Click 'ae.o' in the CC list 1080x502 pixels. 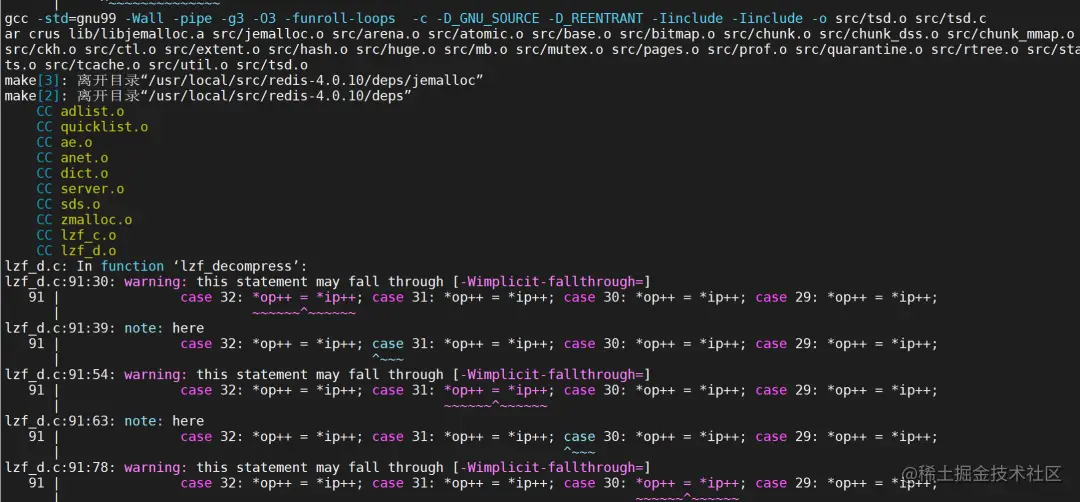coord(76,142)
